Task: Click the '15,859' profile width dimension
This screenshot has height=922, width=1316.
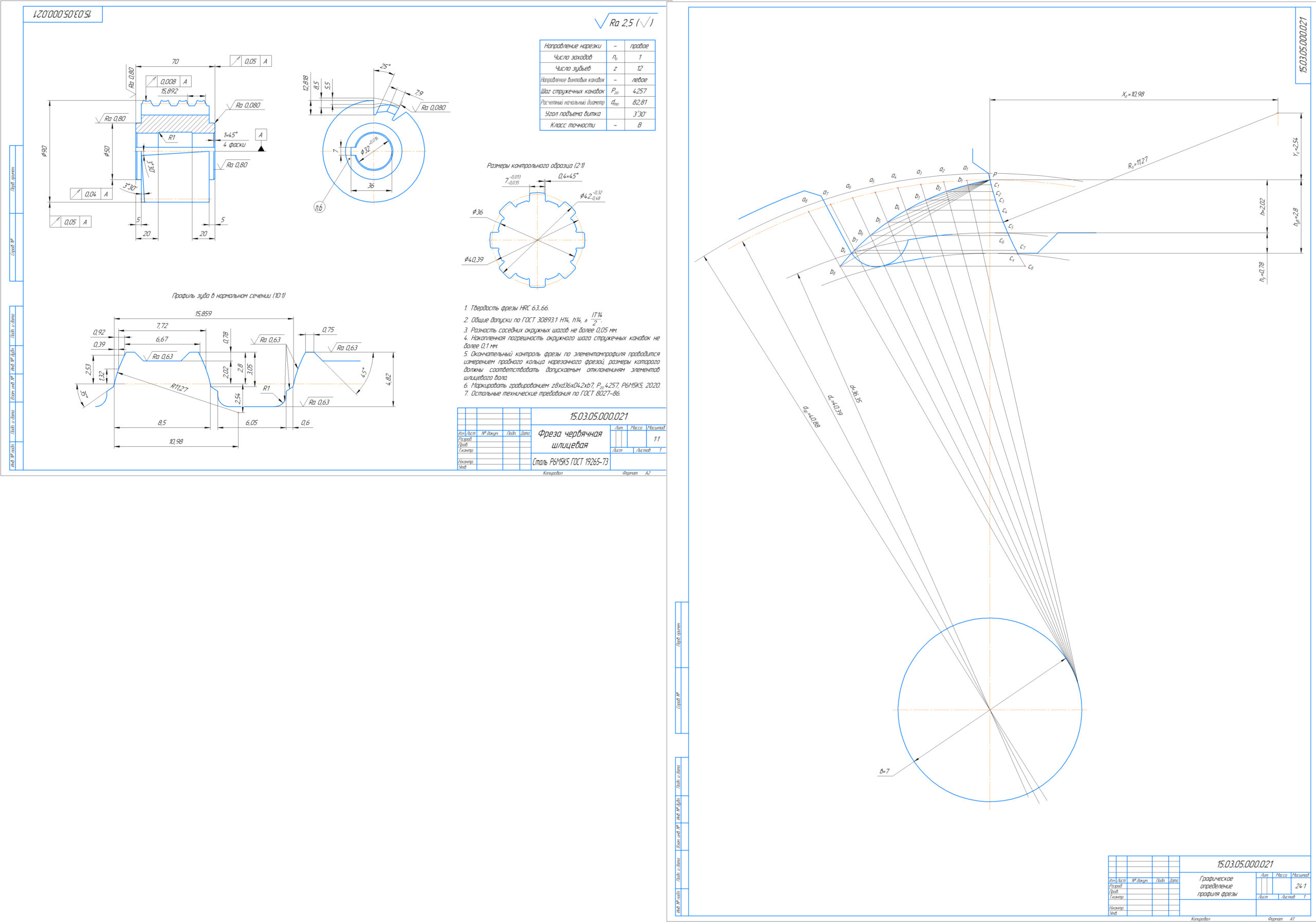Action: coord(203,314)
